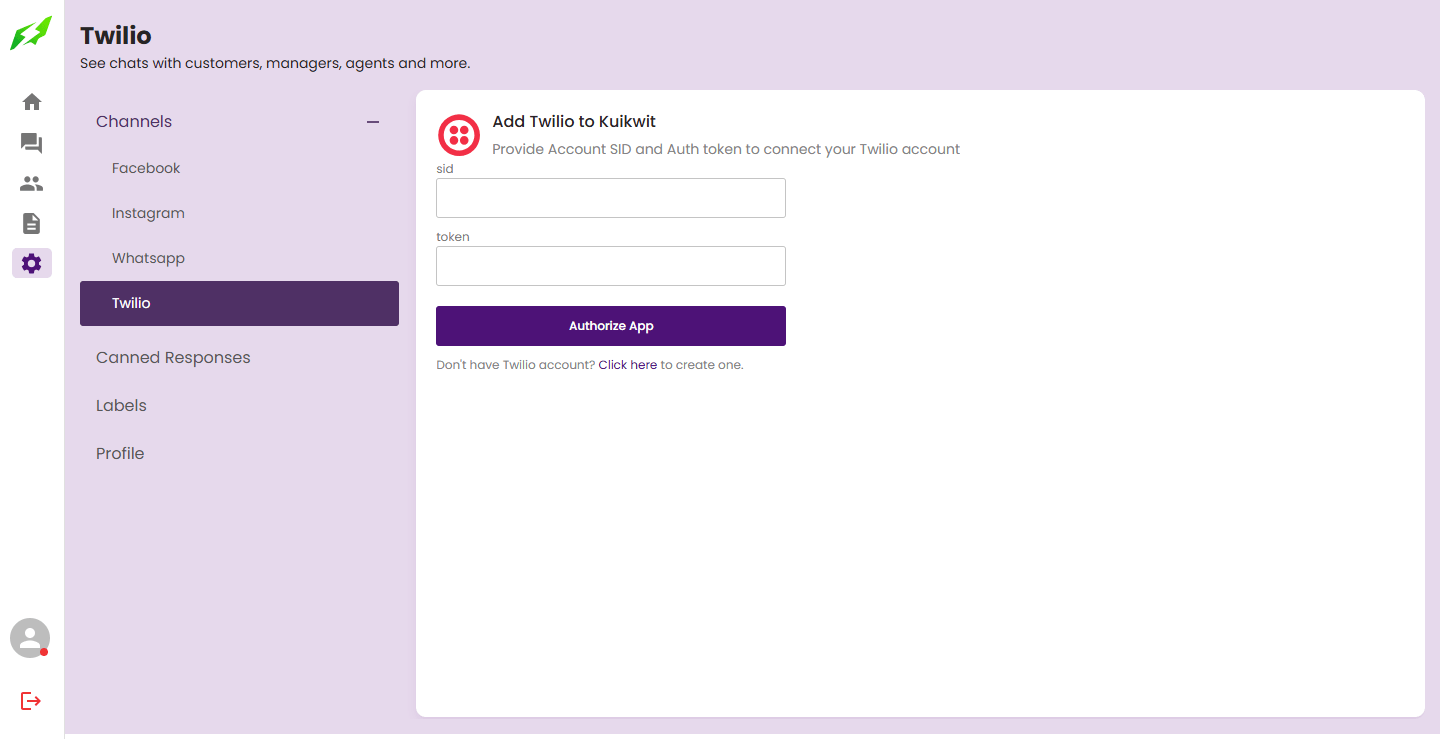Open Labels settings
1440x739 pixels.
(121, 406)
